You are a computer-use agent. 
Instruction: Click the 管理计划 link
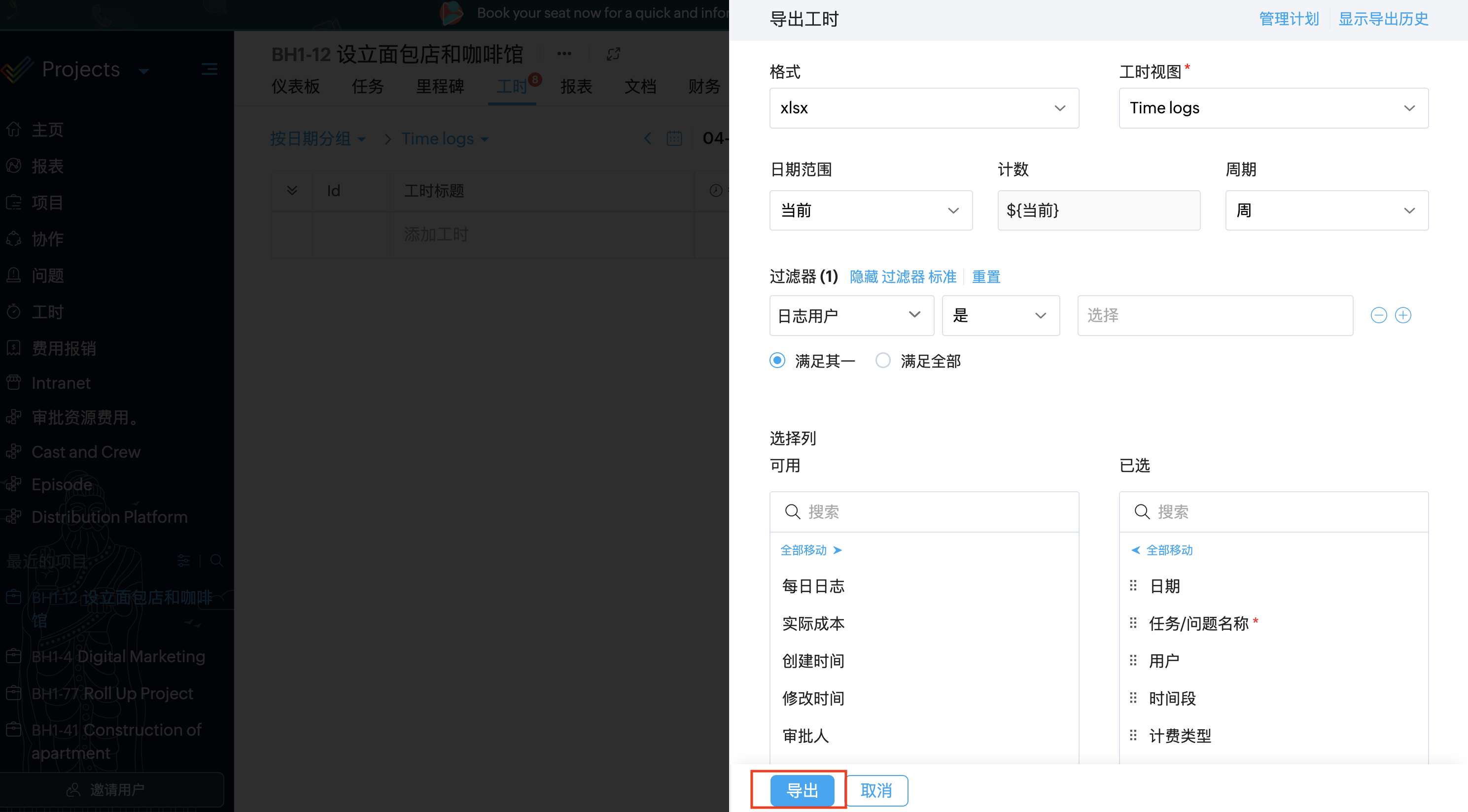(x=1289, y=19)
